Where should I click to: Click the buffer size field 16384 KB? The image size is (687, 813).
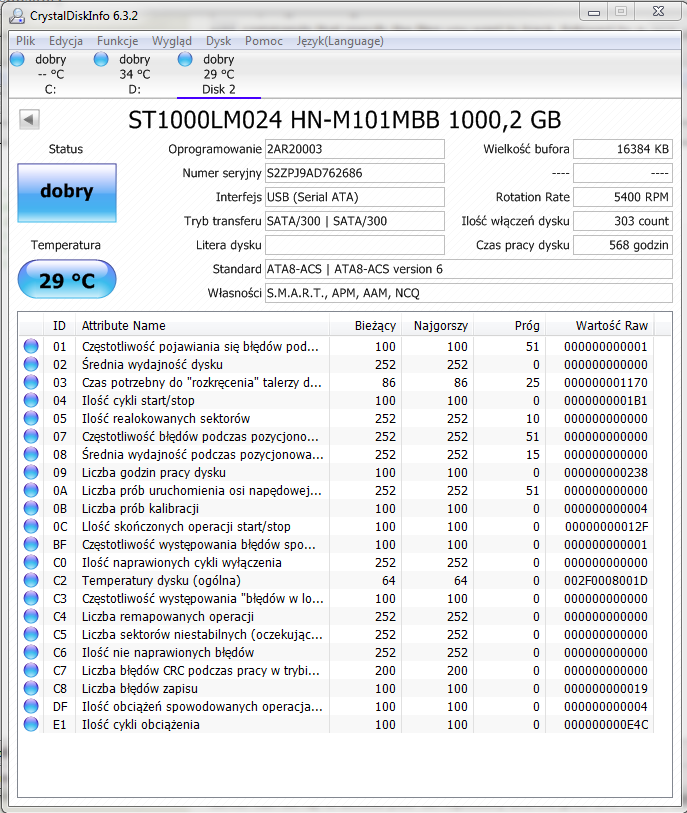623,149
